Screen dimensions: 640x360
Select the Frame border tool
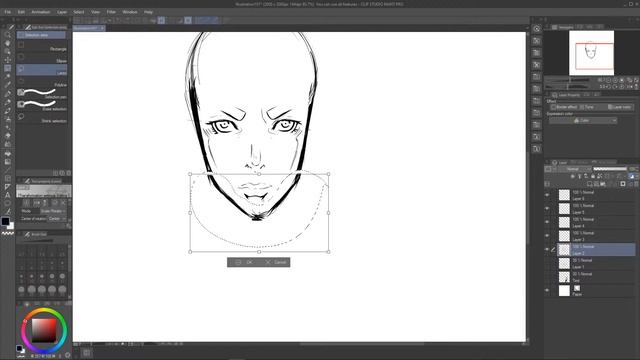(8, 178)
